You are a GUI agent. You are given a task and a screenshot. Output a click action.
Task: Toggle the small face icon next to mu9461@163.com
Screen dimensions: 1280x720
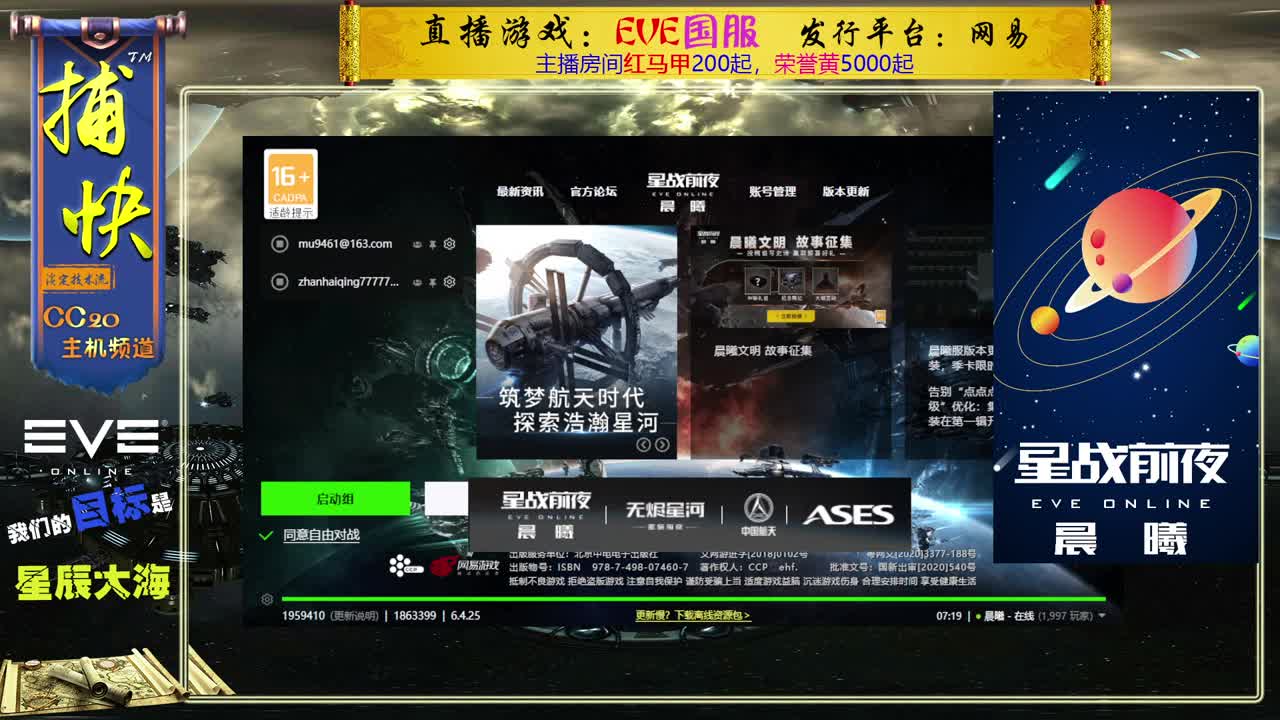418,244
